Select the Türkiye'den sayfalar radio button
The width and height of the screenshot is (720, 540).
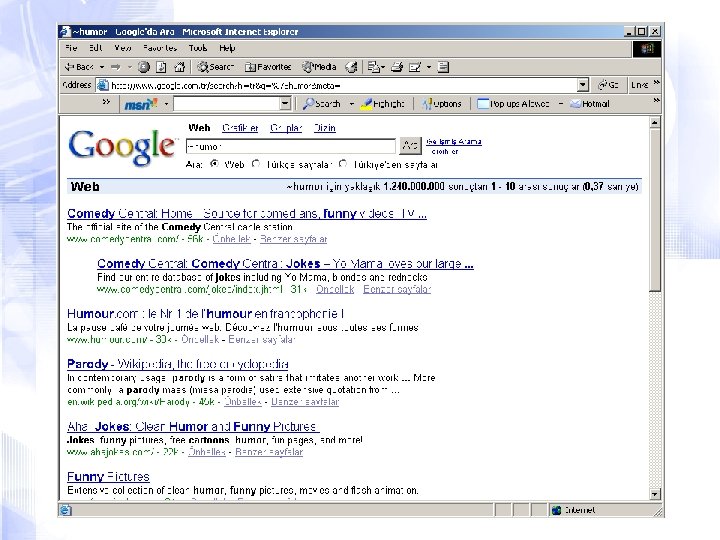coord(343,163)
